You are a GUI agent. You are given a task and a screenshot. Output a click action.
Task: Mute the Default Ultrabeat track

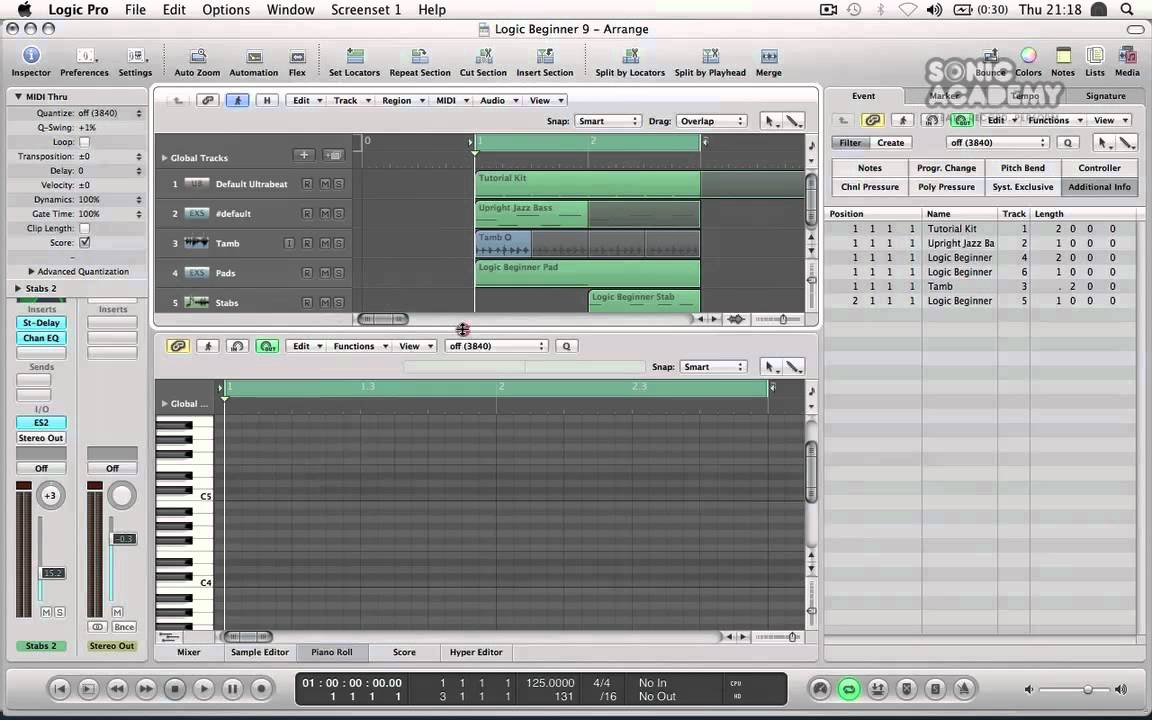click(x=325, y=184)
